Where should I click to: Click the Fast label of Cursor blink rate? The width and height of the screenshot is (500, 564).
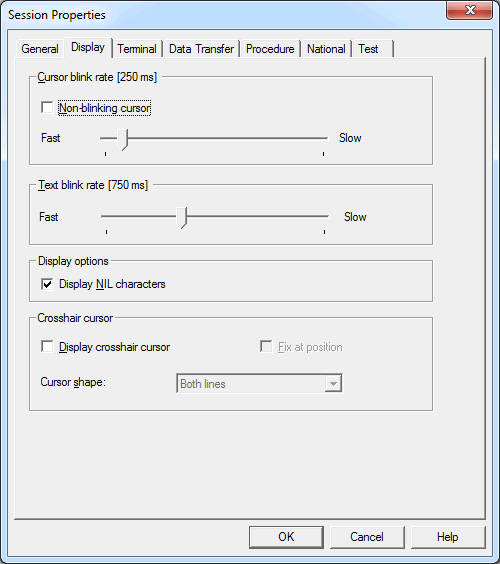pos(50,138)
